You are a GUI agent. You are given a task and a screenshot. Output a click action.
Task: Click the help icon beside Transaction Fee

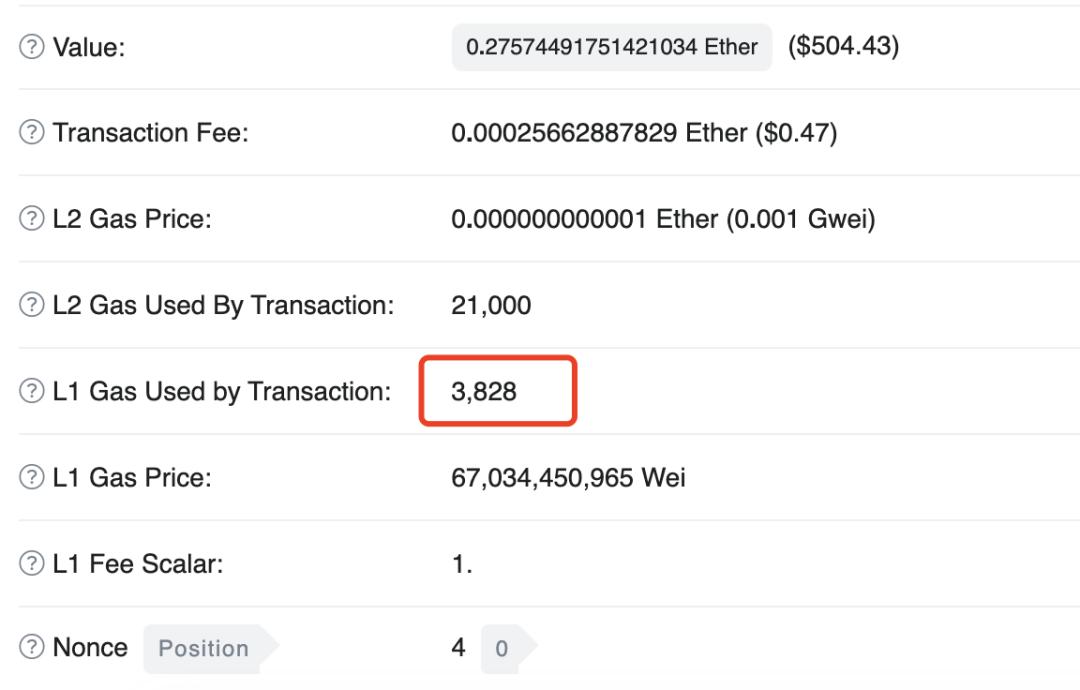click(x=32, y=133)
